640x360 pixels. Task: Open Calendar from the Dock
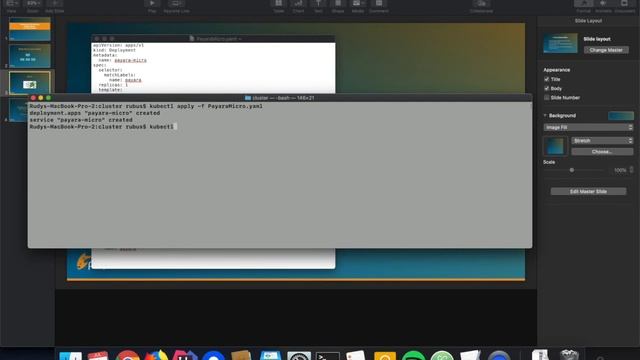98,356
